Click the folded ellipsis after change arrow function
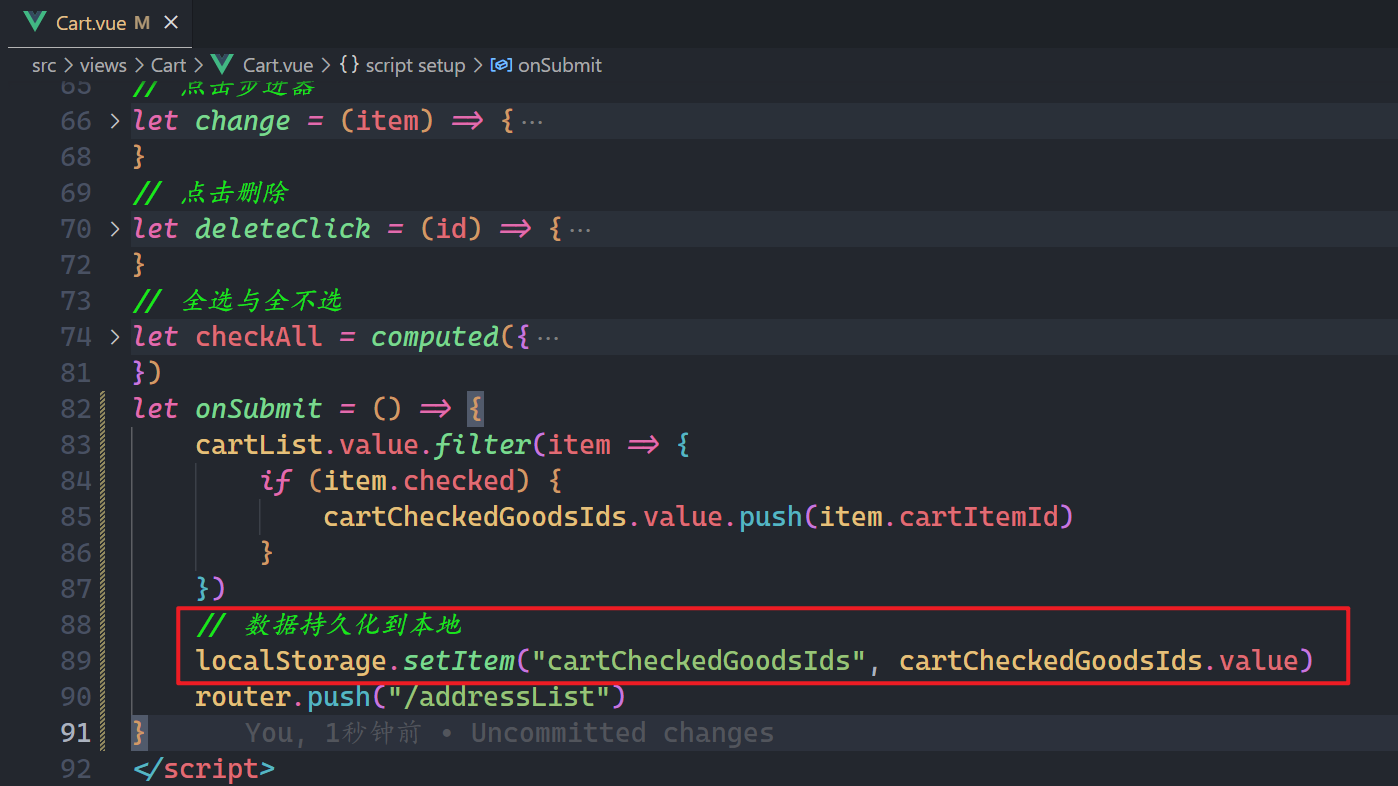This screenshot has height=786, width=1398. coord(532,122)
